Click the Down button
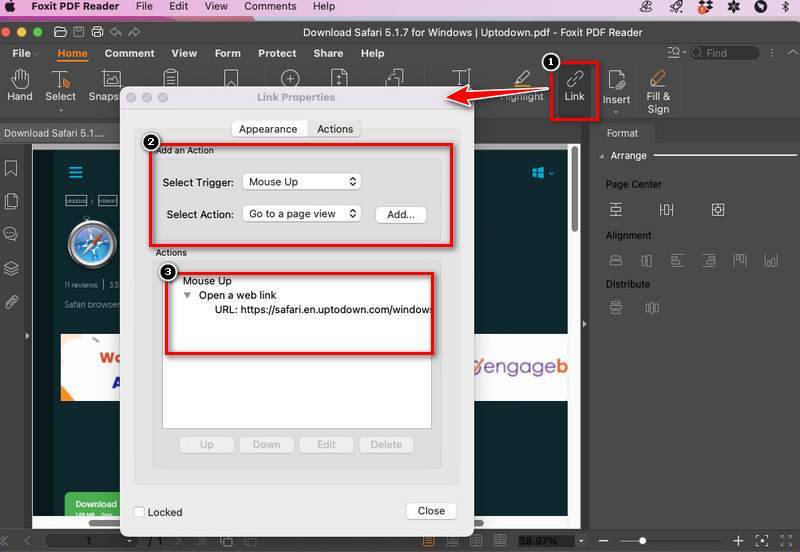This screenshot has height=552, width=800. tap(266, 444)
